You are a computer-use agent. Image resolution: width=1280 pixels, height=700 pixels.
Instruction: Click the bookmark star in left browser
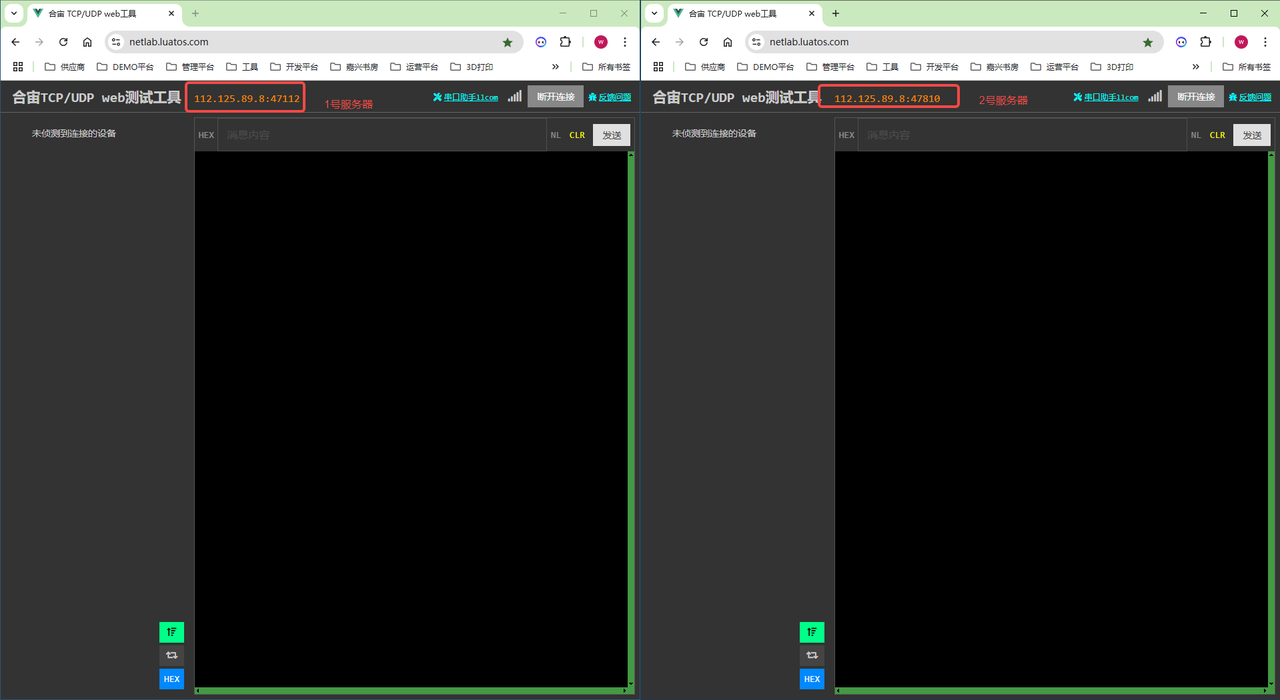[507, 42]
